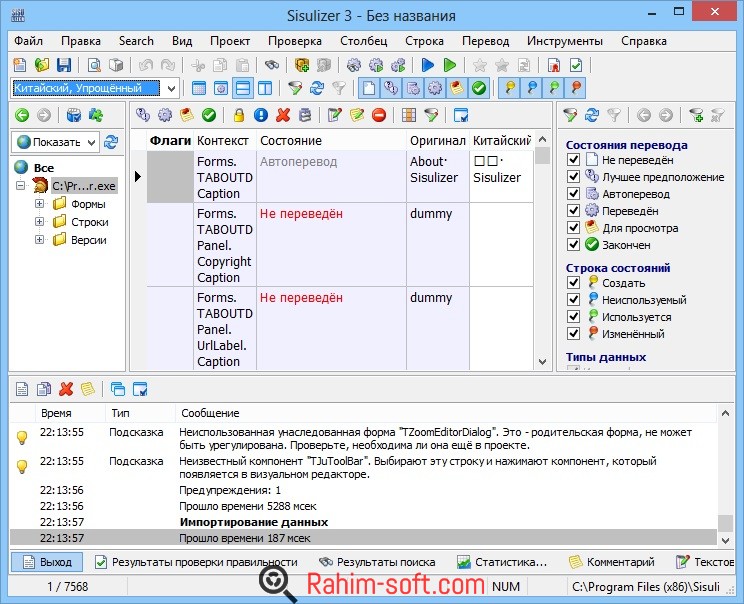Open the Статистика tab

(502, 562)
